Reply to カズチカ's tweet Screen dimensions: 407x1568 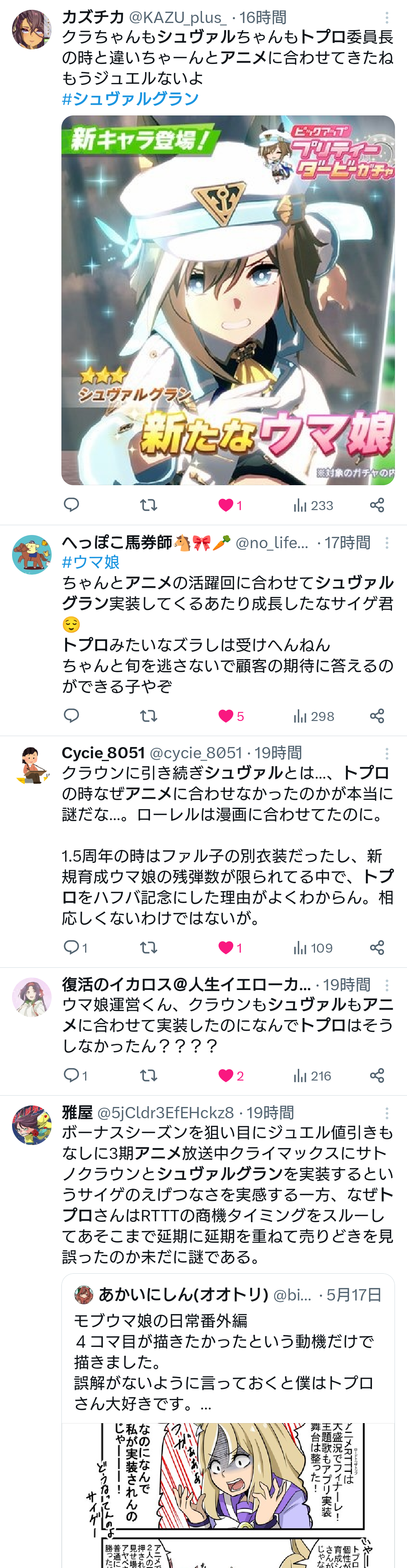point(72,504)
